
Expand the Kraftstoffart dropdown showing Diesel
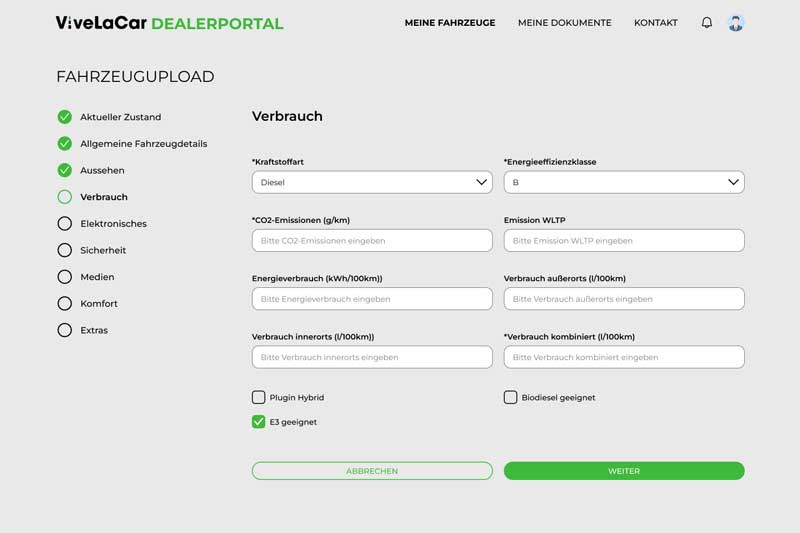tap(372, 182)
